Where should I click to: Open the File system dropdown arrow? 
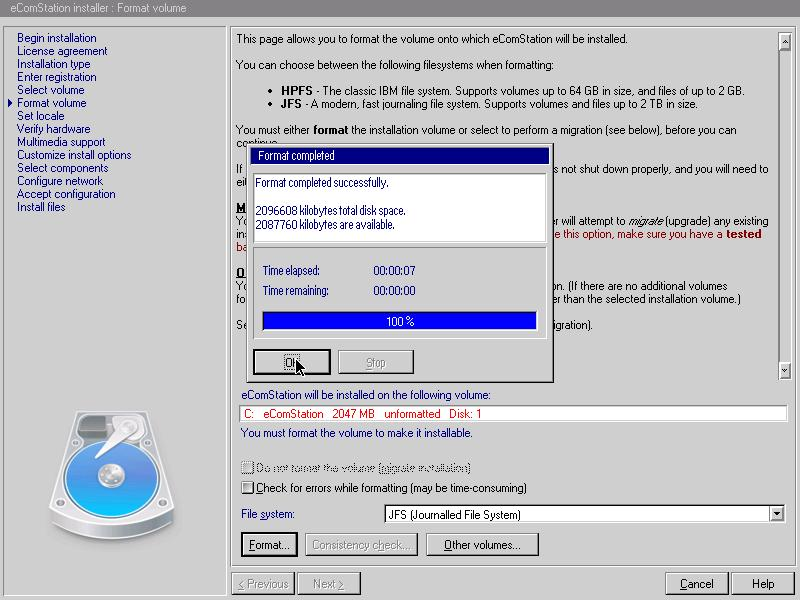coord(777,514)
